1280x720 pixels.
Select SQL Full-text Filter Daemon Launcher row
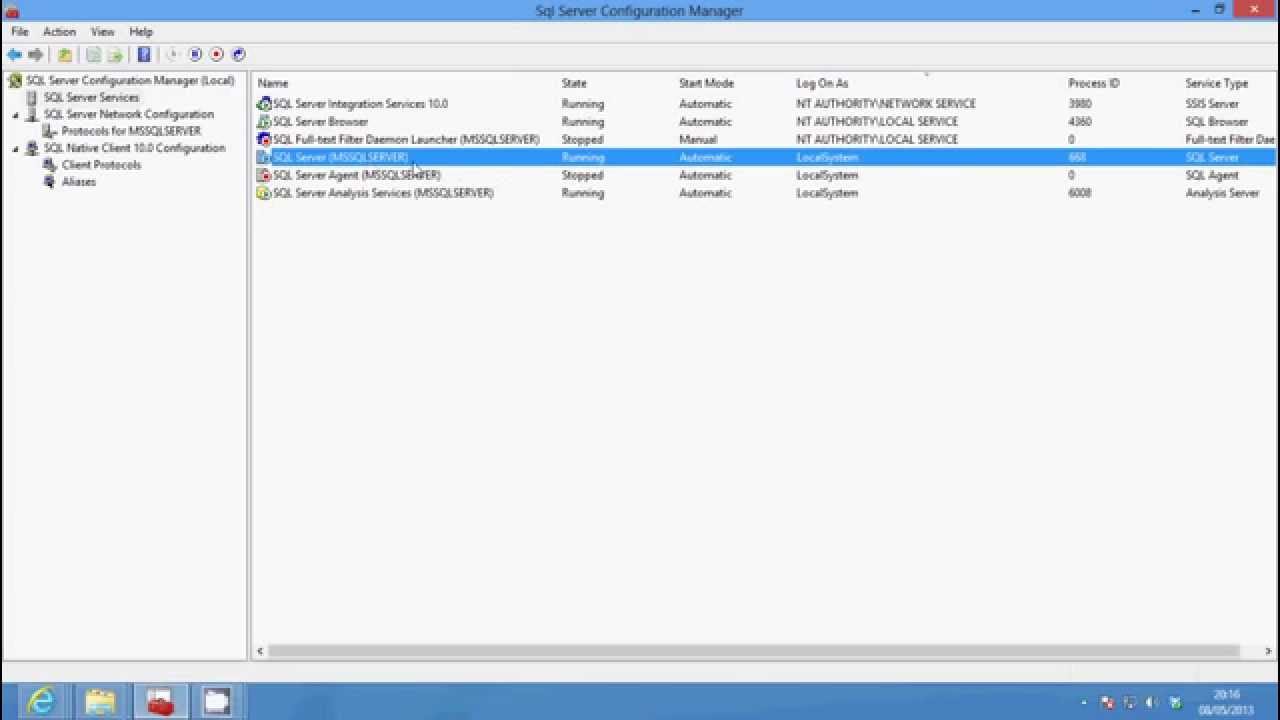(766, 140)
